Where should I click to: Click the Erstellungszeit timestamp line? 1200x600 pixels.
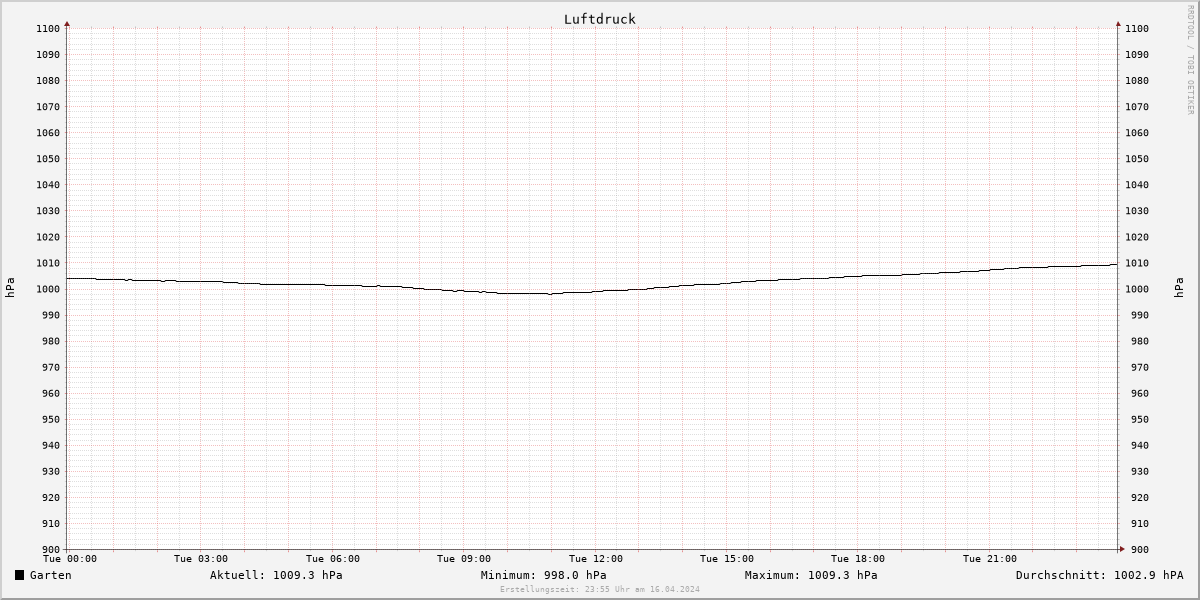600,589
